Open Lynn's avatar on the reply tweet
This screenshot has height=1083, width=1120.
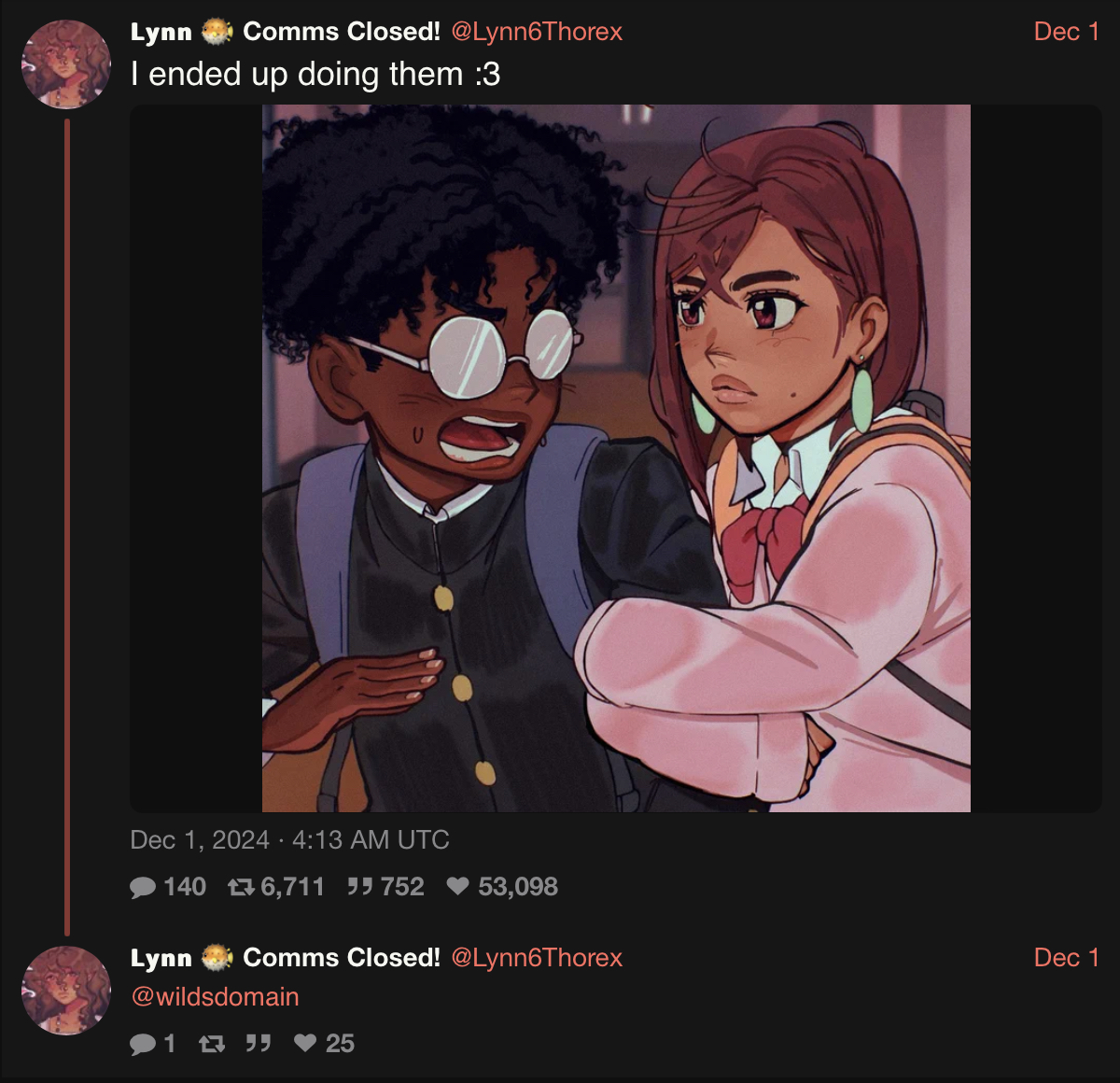[66, 991]
